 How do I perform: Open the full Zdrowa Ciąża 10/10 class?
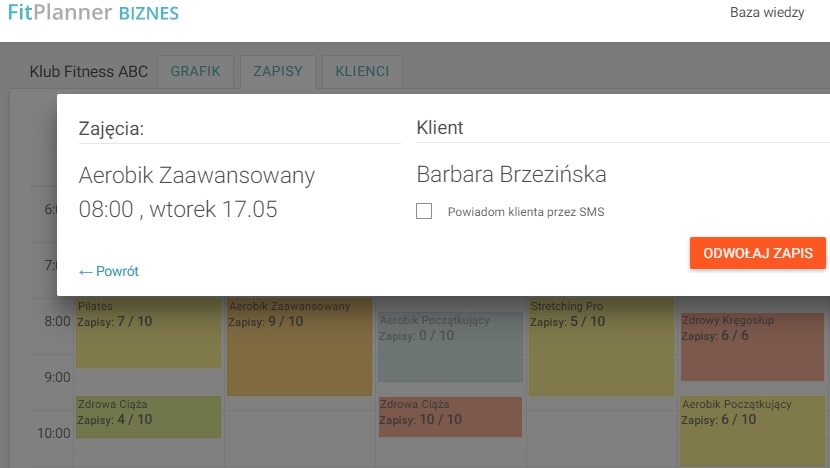pos(450,416)
